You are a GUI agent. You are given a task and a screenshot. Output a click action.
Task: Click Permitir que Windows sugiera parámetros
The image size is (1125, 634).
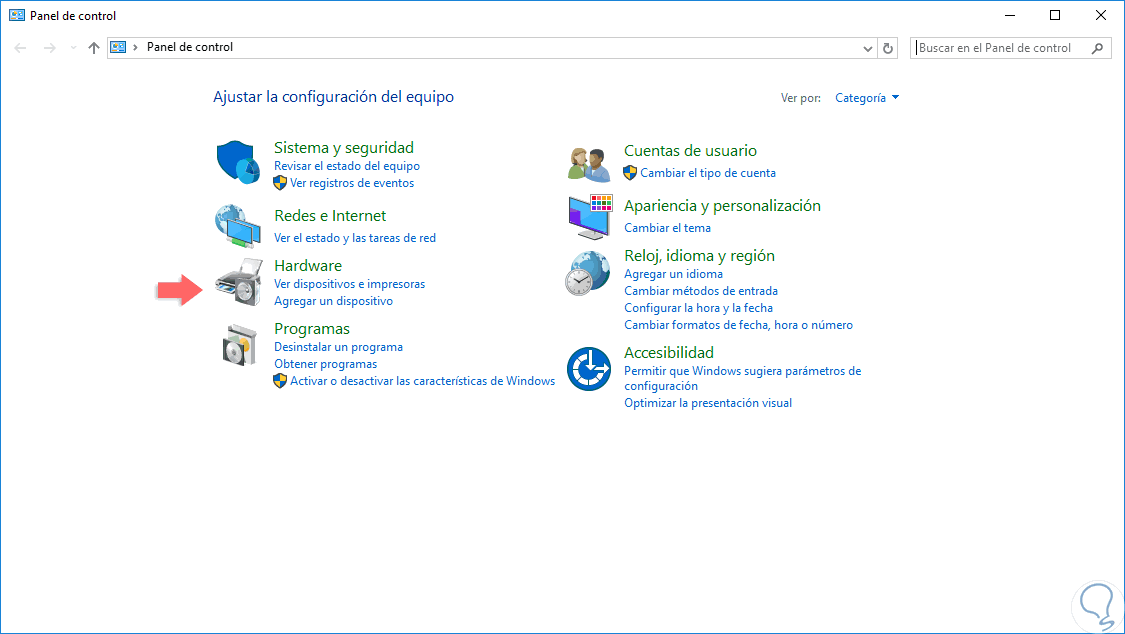pos(743,378)
